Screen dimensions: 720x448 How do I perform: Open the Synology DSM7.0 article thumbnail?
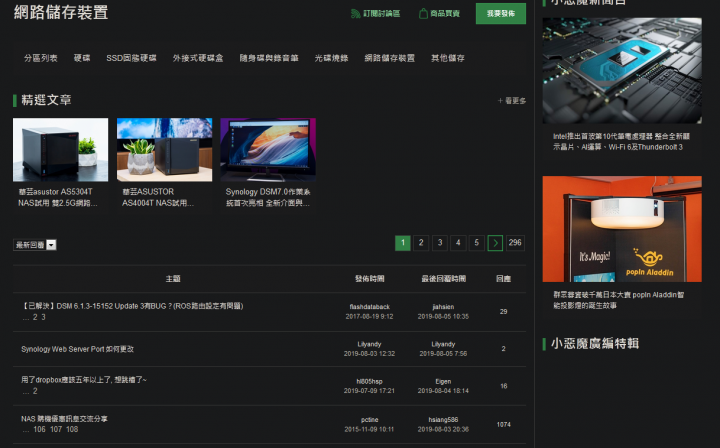coord(268,150)
